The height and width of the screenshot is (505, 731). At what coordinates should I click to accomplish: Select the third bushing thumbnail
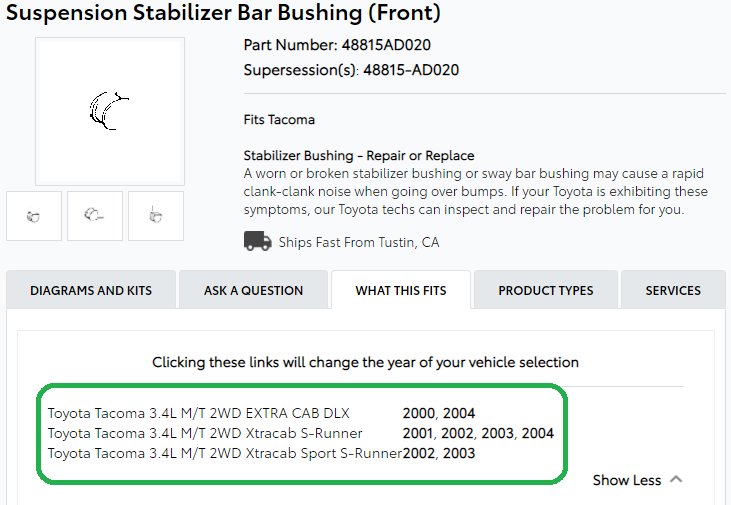point(156,216)
